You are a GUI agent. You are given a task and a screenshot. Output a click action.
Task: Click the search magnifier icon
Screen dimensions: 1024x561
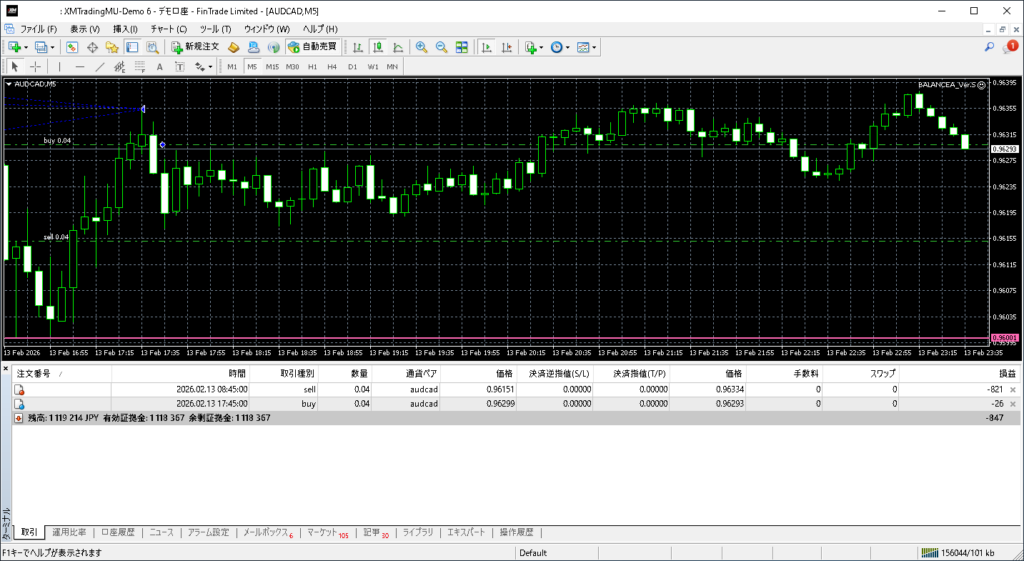click(x=989, y=47)
